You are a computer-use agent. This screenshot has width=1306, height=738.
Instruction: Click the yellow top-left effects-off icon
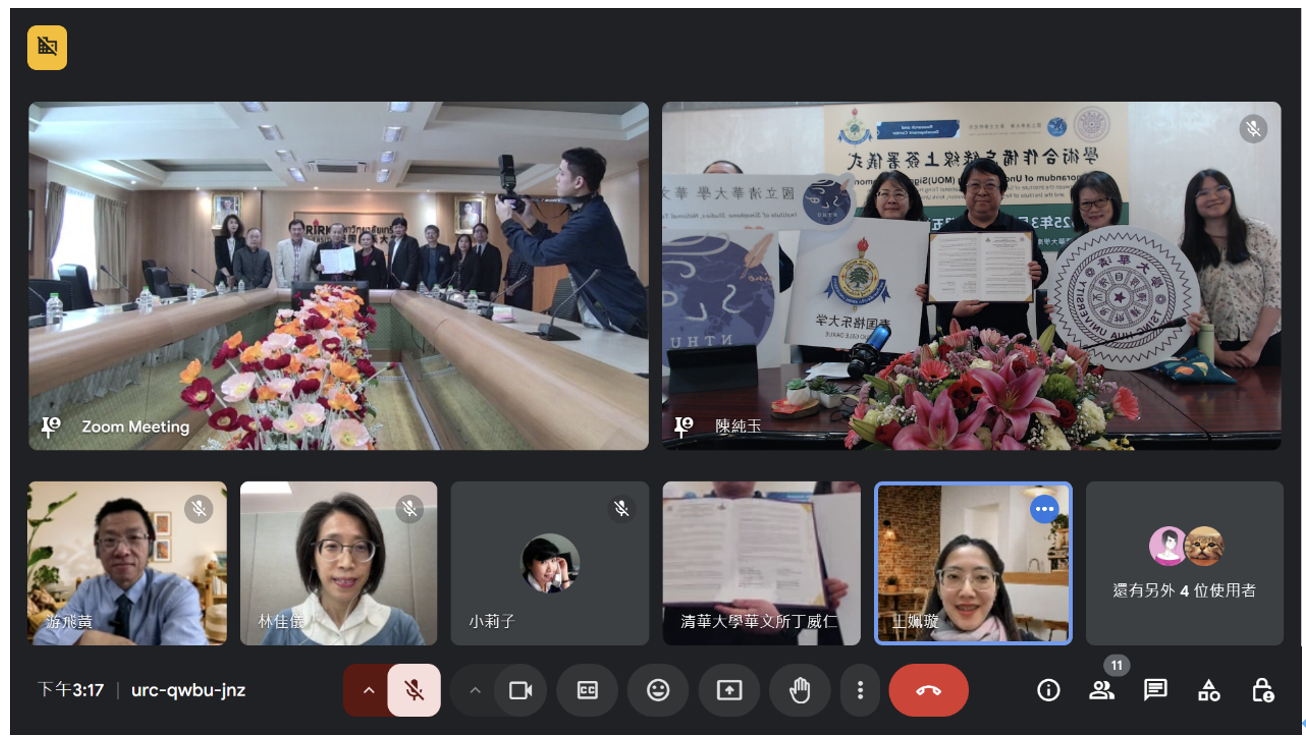47,47
